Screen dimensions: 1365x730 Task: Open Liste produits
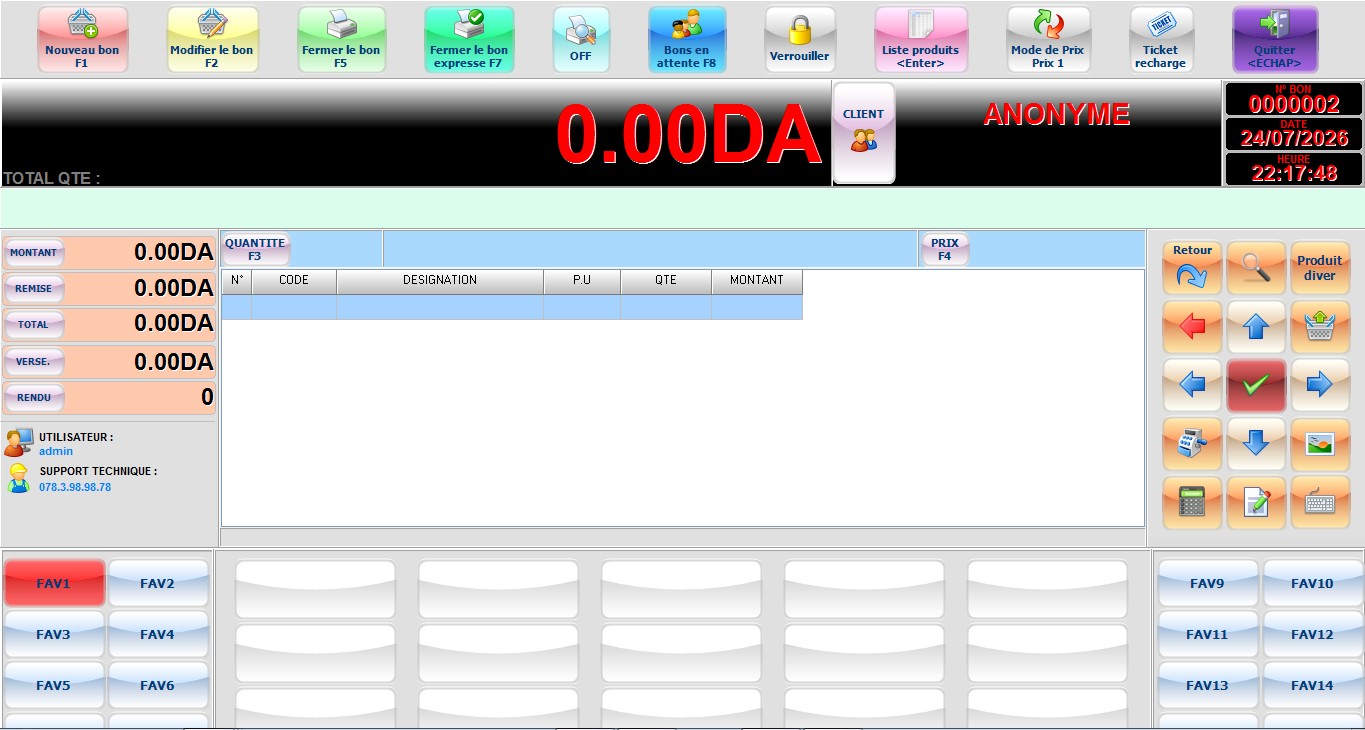pos(921,40)
